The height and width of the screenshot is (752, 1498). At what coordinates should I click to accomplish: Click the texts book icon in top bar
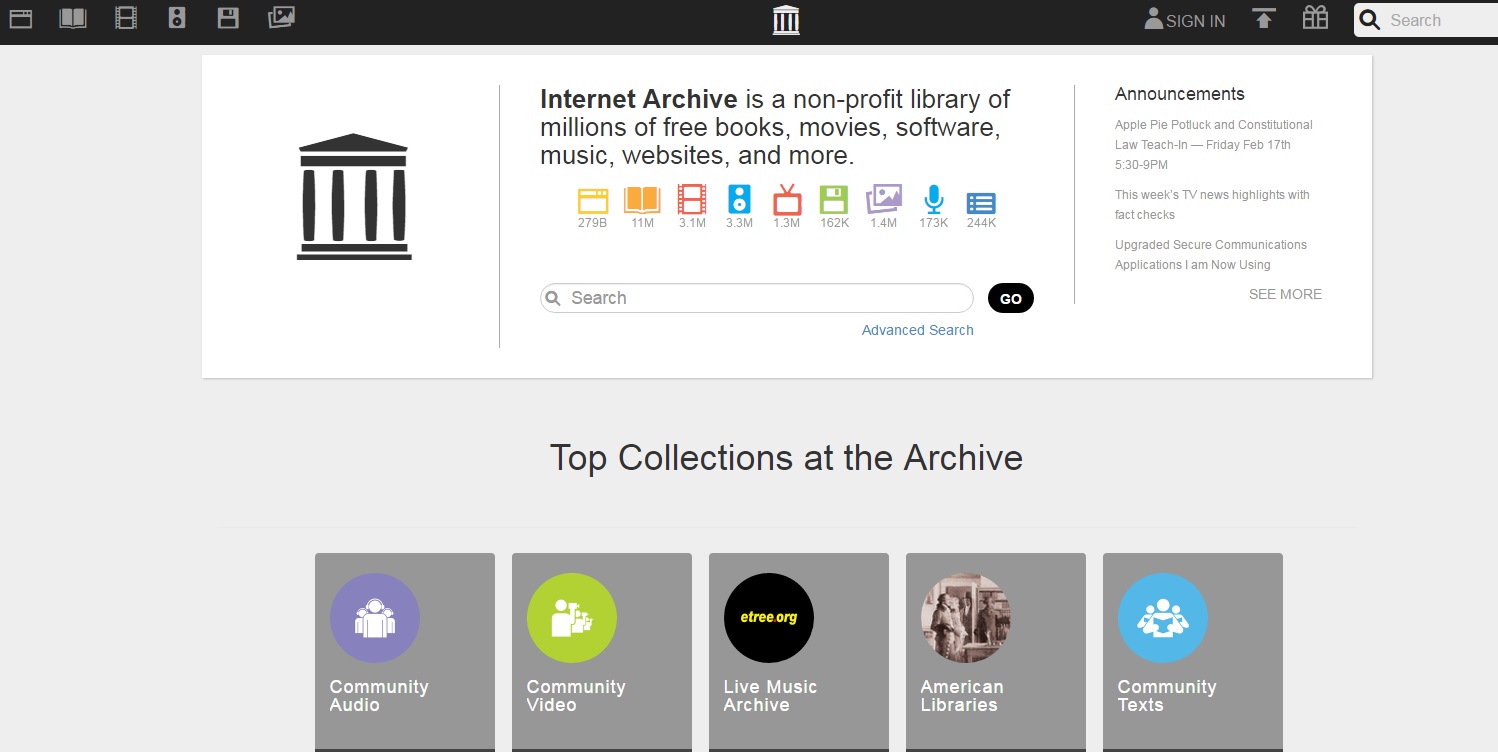click(x=73, y=18)
